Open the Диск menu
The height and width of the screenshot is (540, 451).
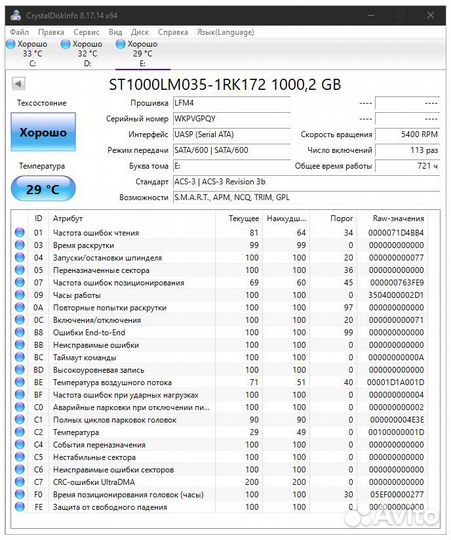[x=139, y=32]
